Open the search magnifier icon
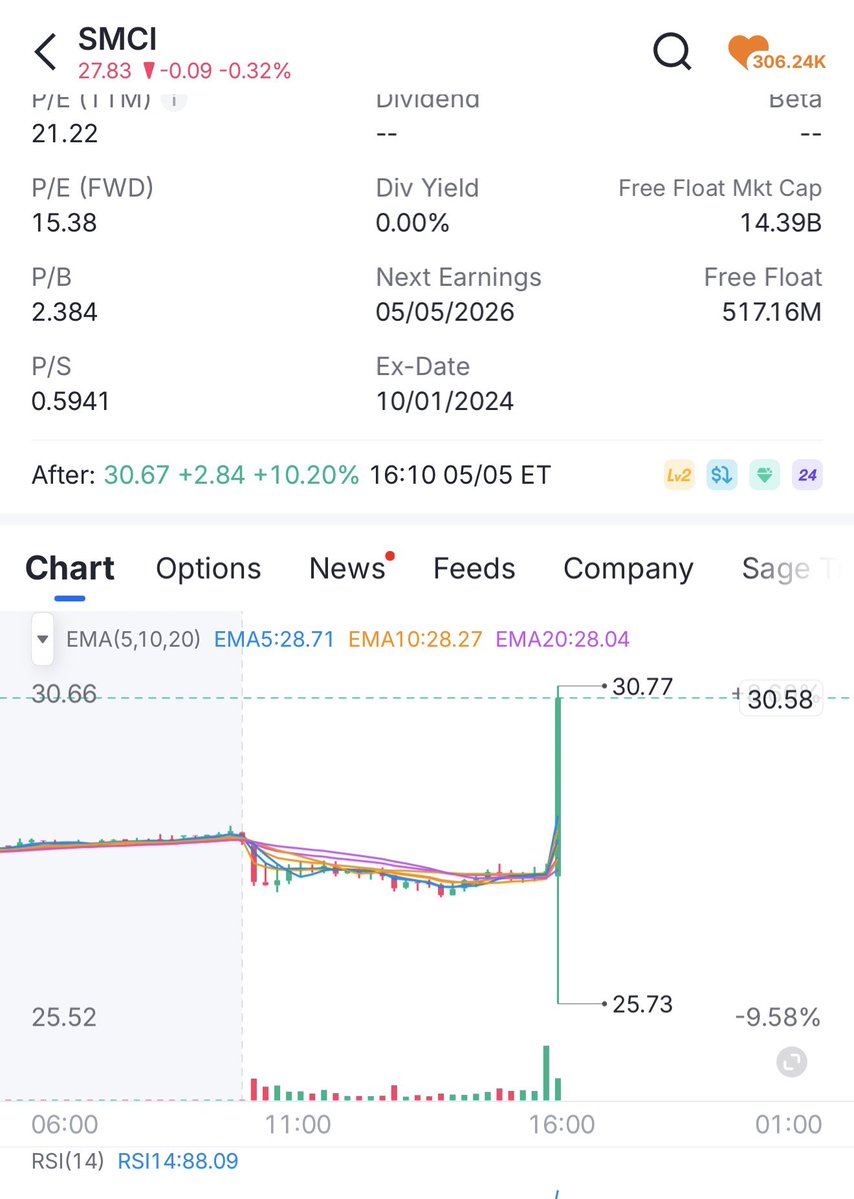Viewport: 854px width, 1199px height. [x=672, y=51]
